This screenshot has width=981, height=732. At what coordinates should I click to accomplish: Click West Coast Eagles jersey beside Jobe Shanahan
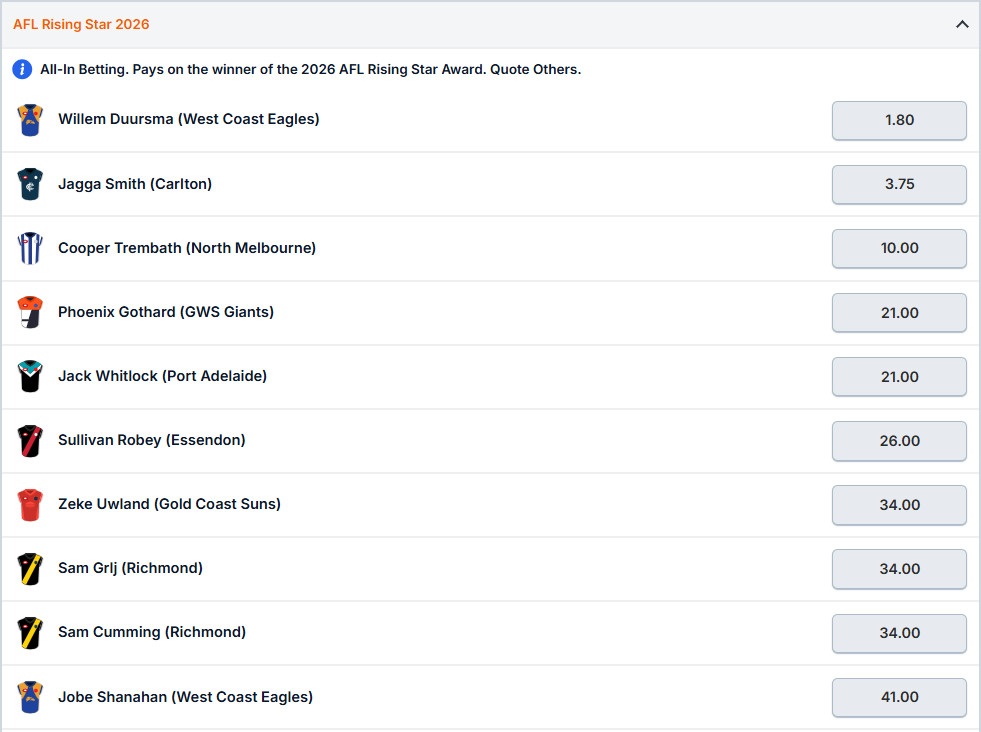point(30,697)
